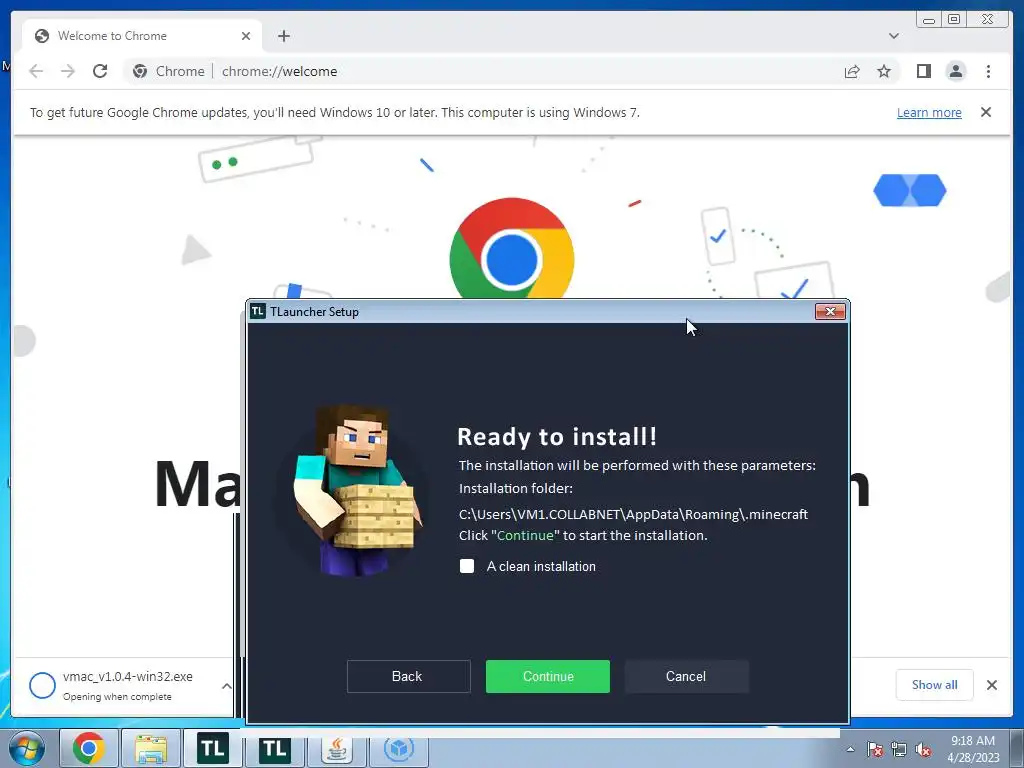1024x768 pixels.
Task: Click the green Continue button
Action: coord(547,676)
